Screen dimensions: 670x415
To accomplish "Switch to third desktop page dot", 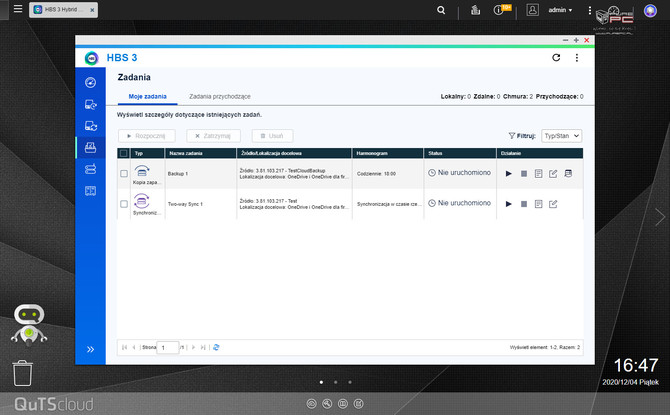I will [x=350, y=382].
